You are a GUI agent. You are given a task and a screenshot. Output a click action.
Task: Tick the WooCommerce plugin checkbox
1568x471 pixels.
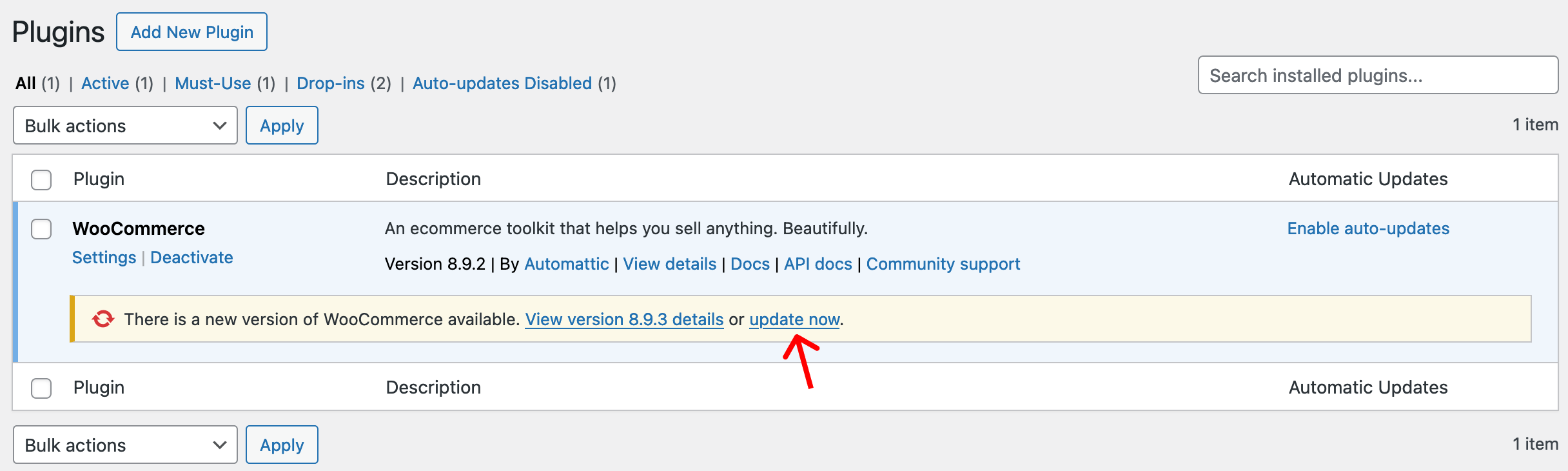pyautogui.click(x=41, y=229)
